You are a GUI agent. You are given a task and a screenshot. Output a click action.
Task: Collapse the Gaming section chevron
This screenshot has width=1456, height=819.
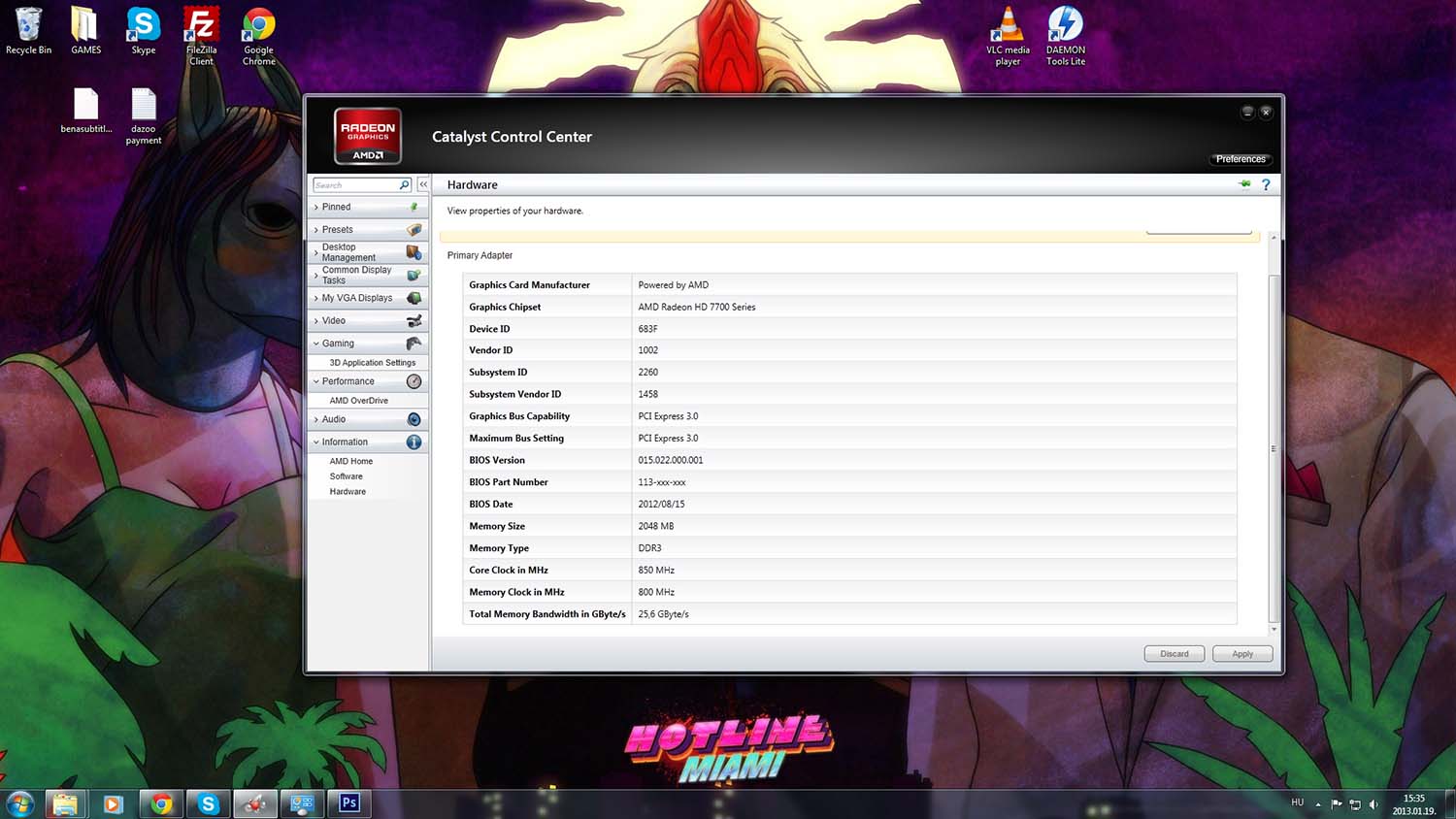tap(316, 344)
